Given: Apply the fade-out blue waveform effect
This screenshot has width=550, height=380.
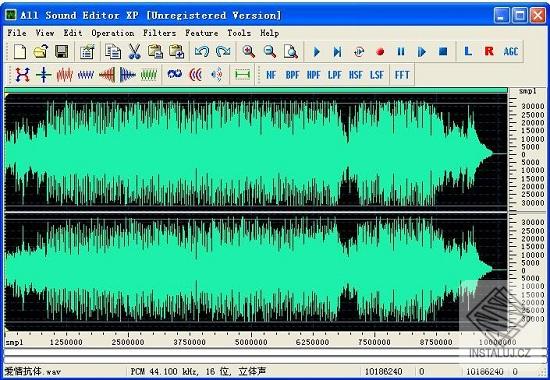Looking at the screenshot, I should (128, 74).
